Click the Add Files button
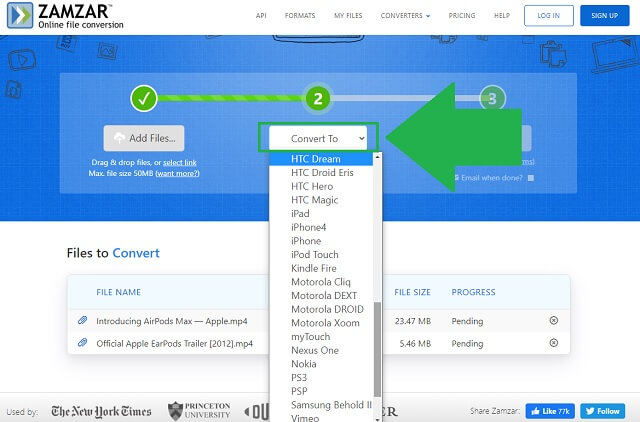 (x=144, y=138)
